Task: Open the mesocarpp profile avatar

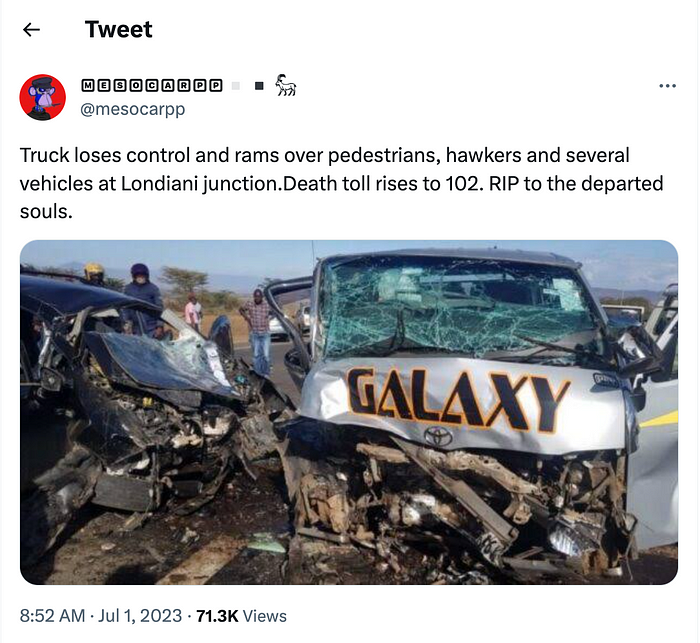Action: coord(43,97)
